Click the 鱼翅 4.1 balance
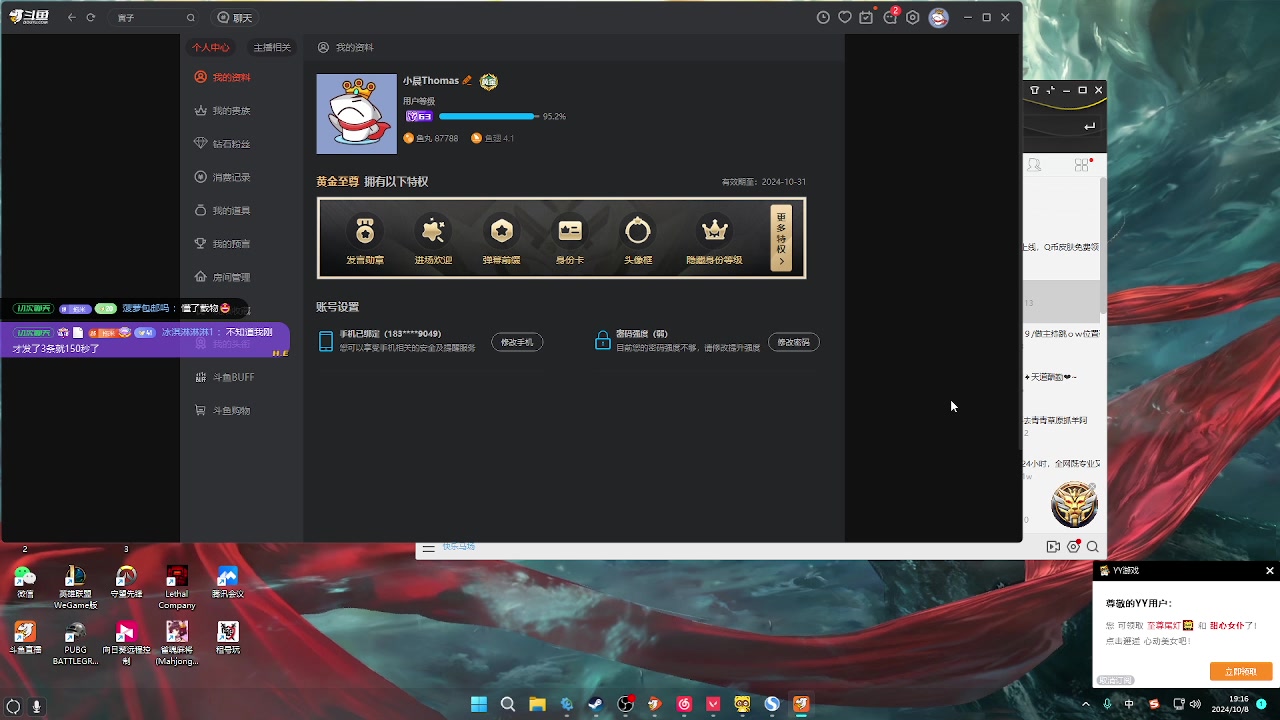 [x=492, y=138]
